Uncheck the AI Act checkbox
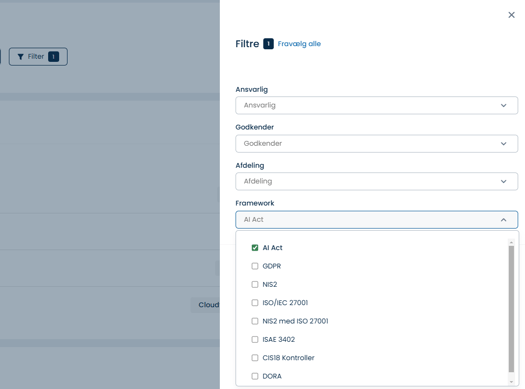This screenshot has width=525, height=389. pos(255,248)
